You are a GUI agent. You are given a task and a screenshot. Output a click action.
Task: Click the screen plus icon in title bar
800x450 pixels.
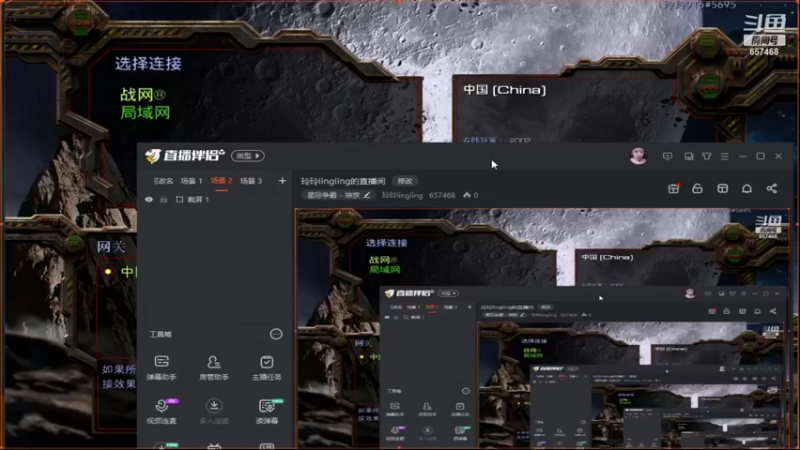click(x=667, y=156)
